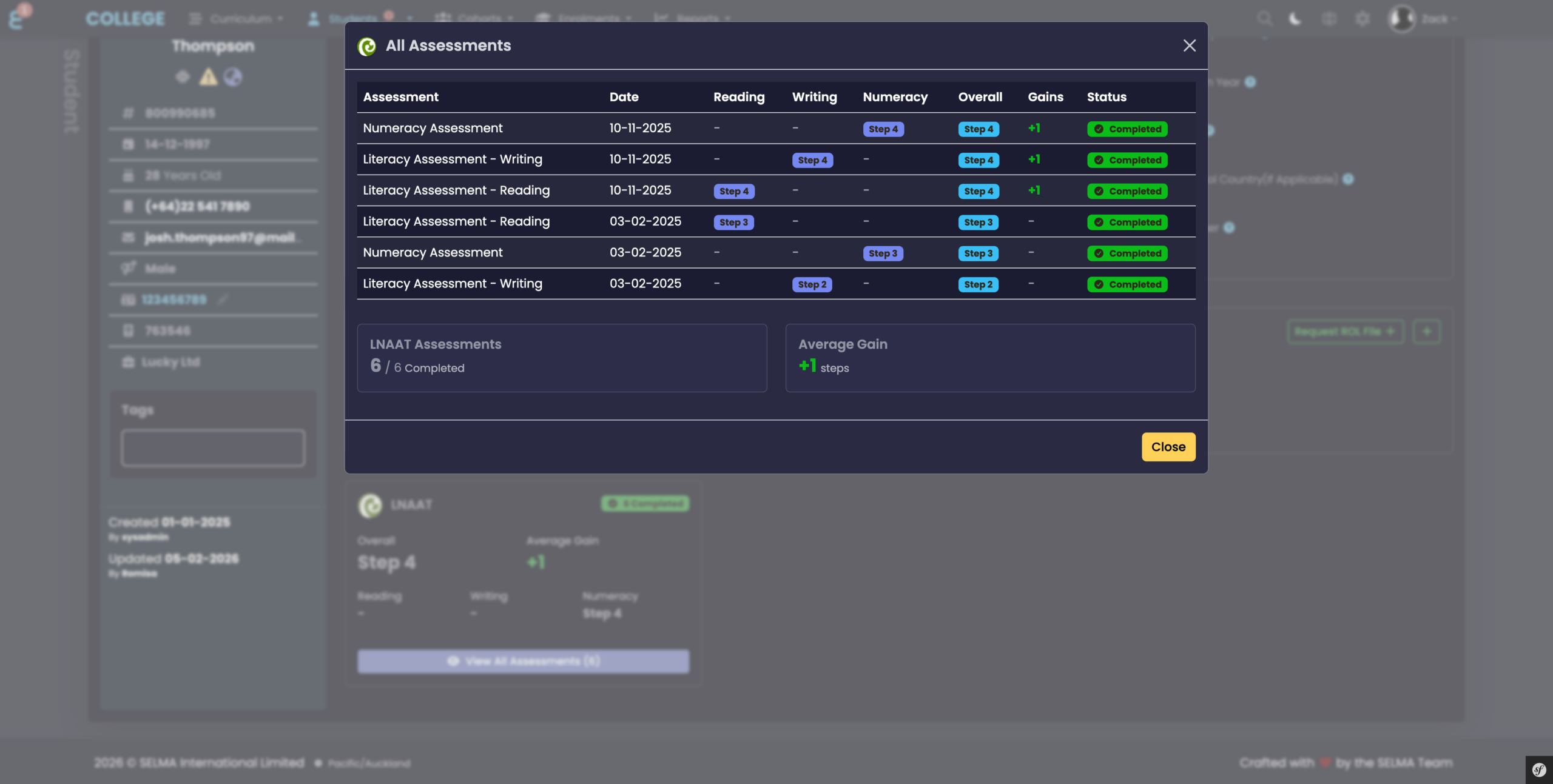Click the plus icon next to Request RCX File
The height and width of the screenshot is (784, 1553).
point(1427,331)
